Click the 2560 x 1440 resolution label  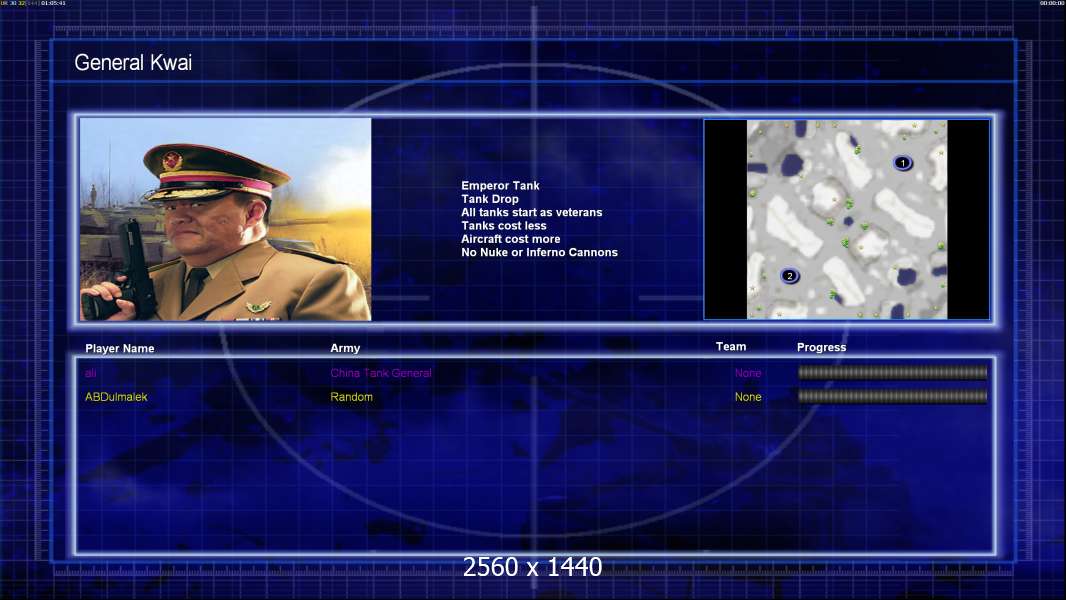click(x=532, y=567)
